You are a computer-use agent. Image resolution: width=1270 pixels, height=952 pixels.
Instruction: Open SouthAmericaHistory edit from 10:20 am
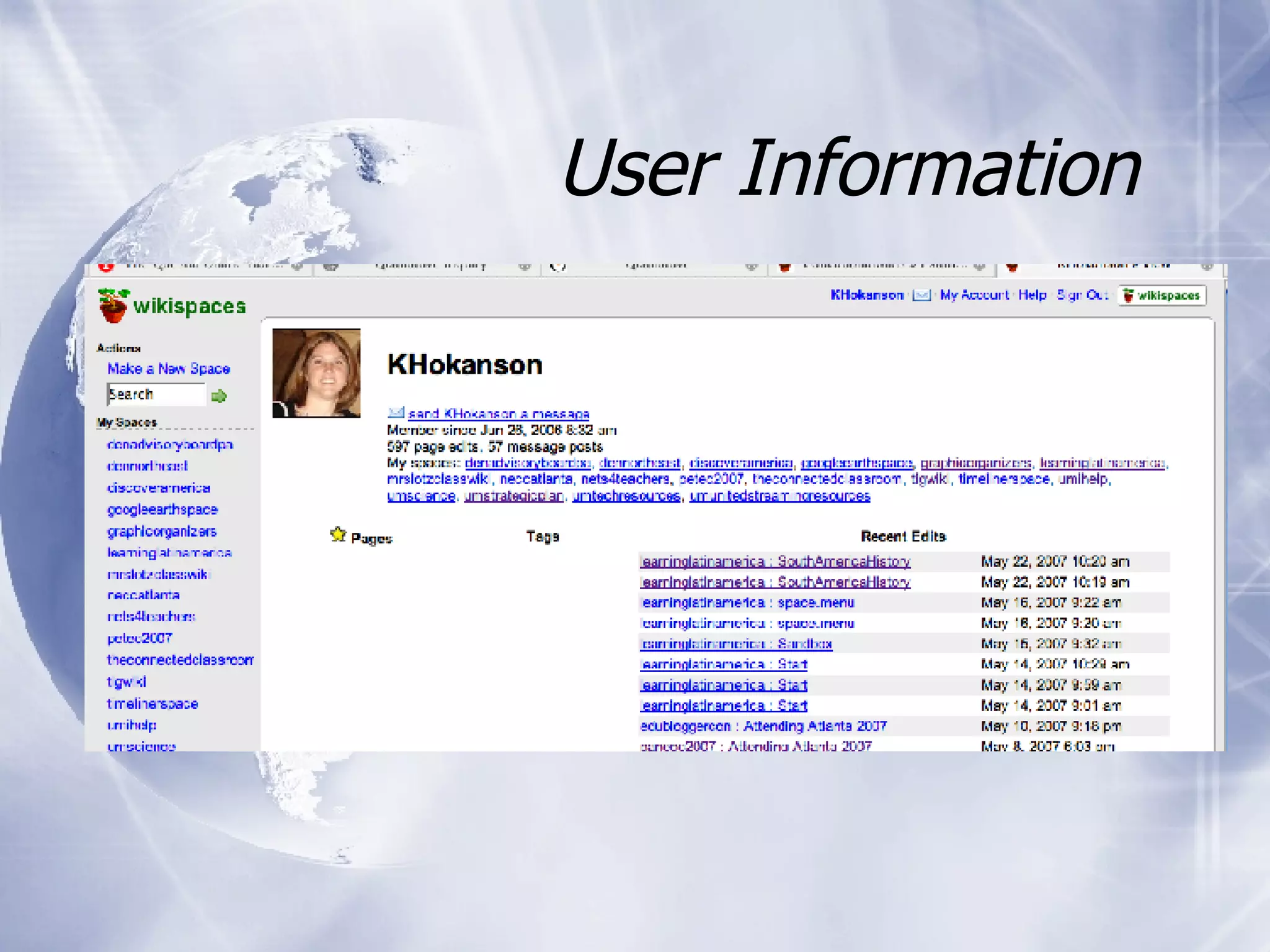click(775, 562)
